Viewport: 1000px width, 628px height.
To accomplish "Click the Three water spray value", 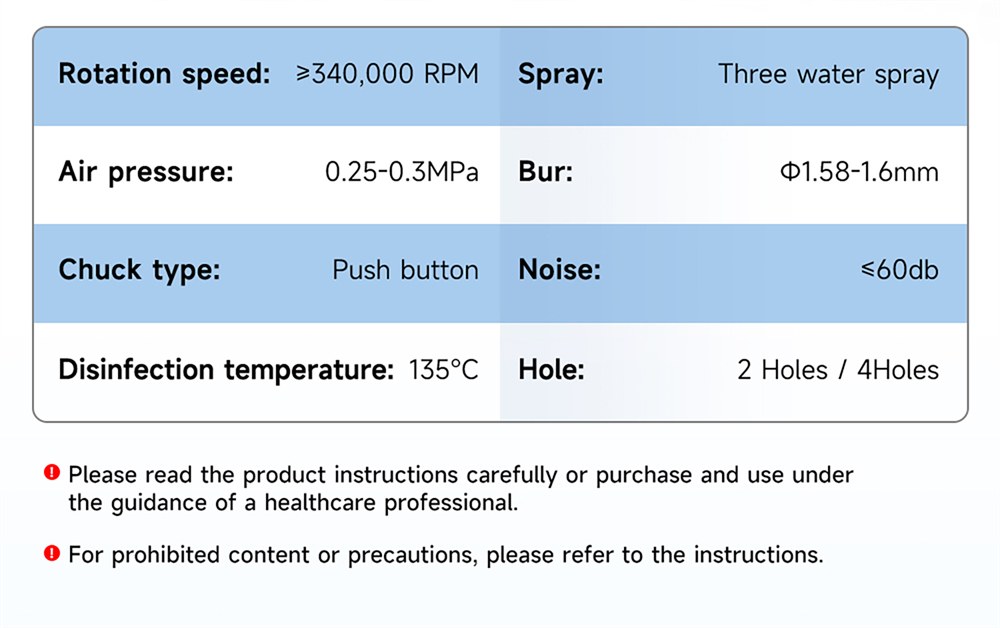I will 828,75.
